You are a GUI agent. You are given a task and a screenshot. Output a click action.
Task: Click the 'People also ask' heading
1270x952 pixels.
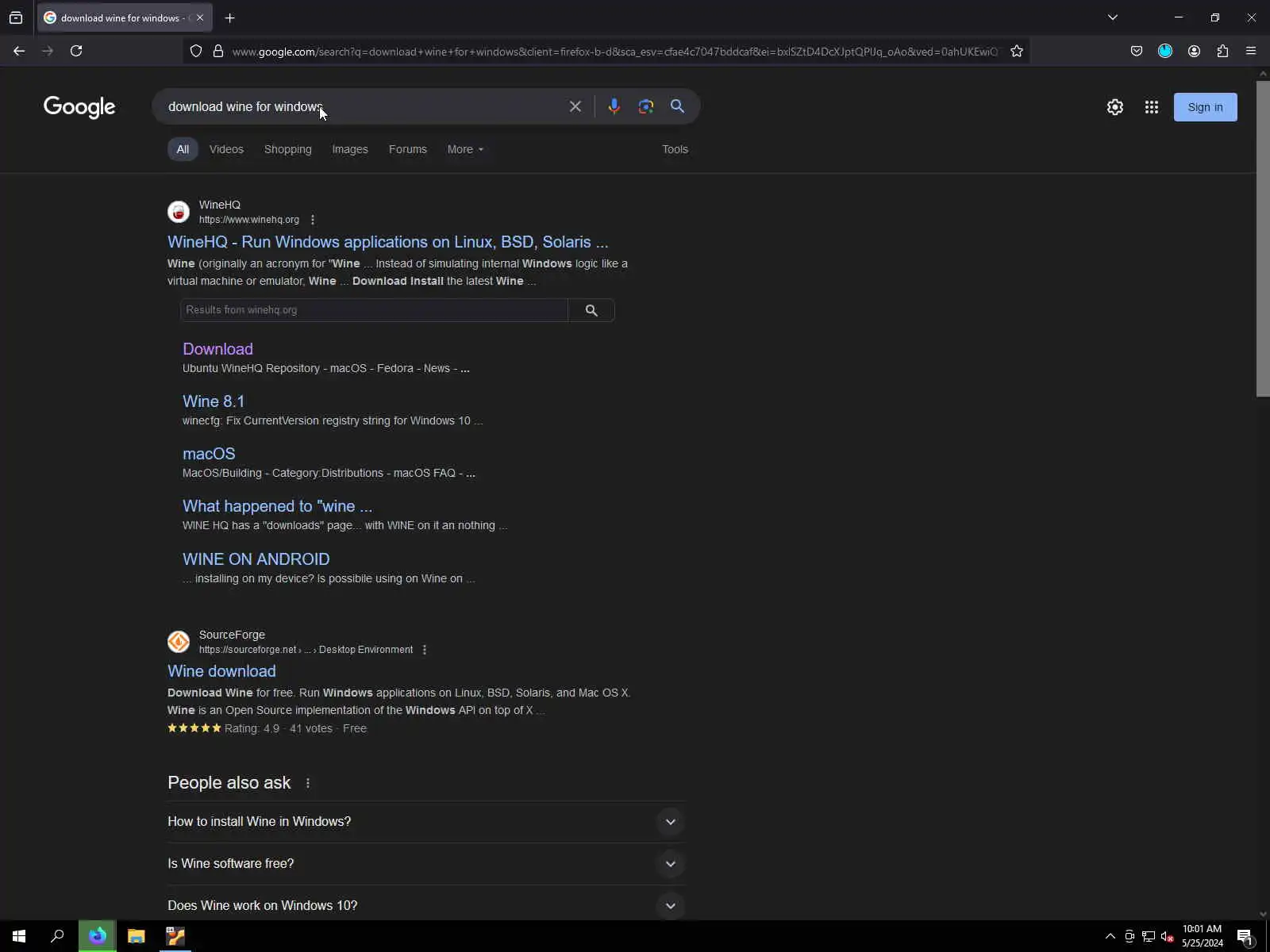pyautogui.click(x=229, y=783)
